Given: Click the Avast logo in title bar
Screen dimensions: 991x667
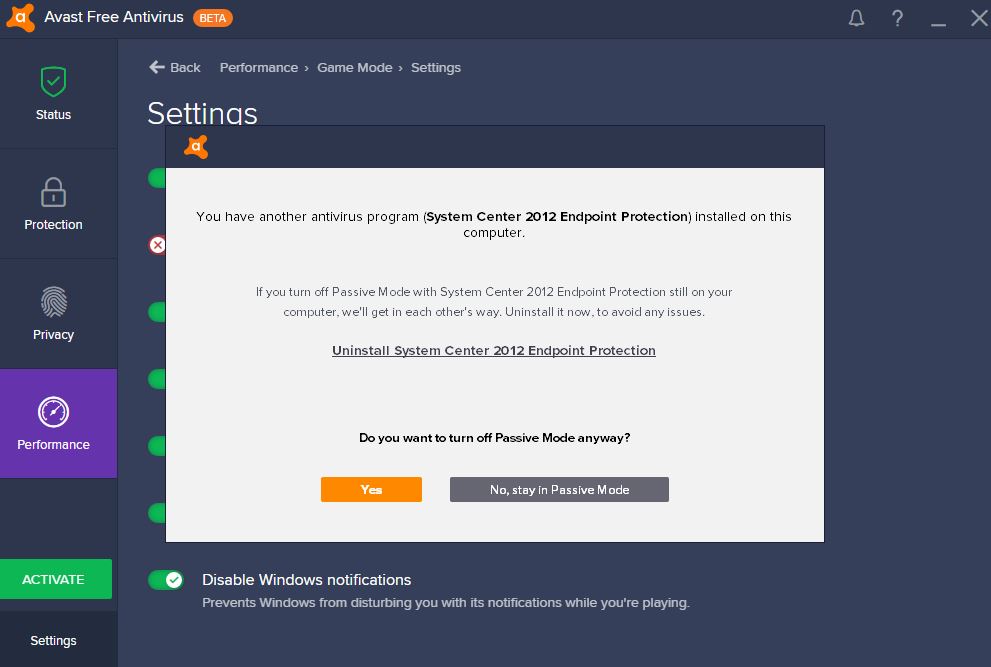Looking at the screenshot, I should pyautogui.click(x=20, y=18).
